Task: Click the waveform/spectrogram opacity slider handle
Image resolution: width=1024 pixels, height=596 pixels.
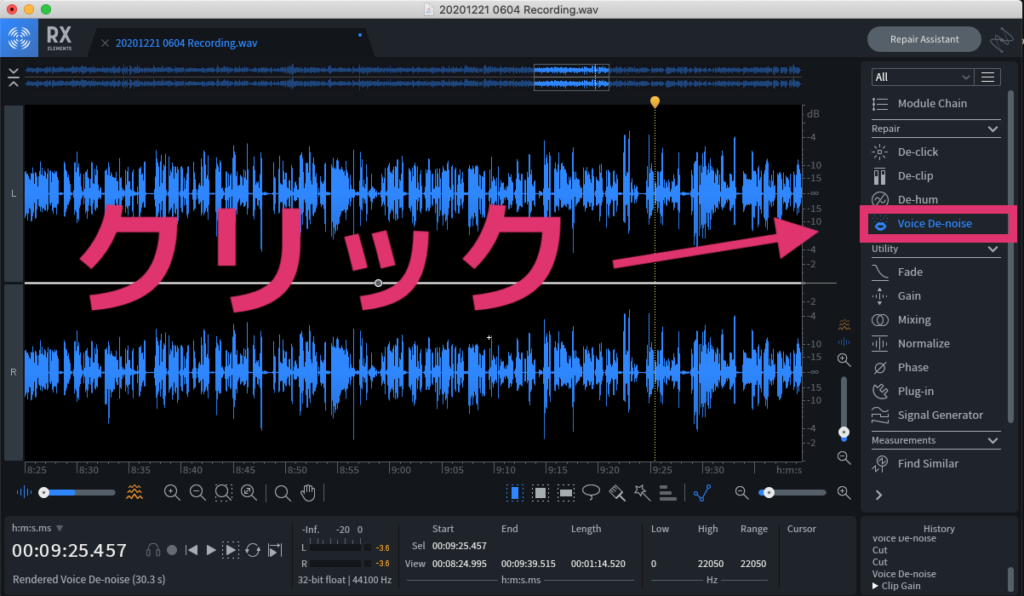Action: [x=44, y=493]
